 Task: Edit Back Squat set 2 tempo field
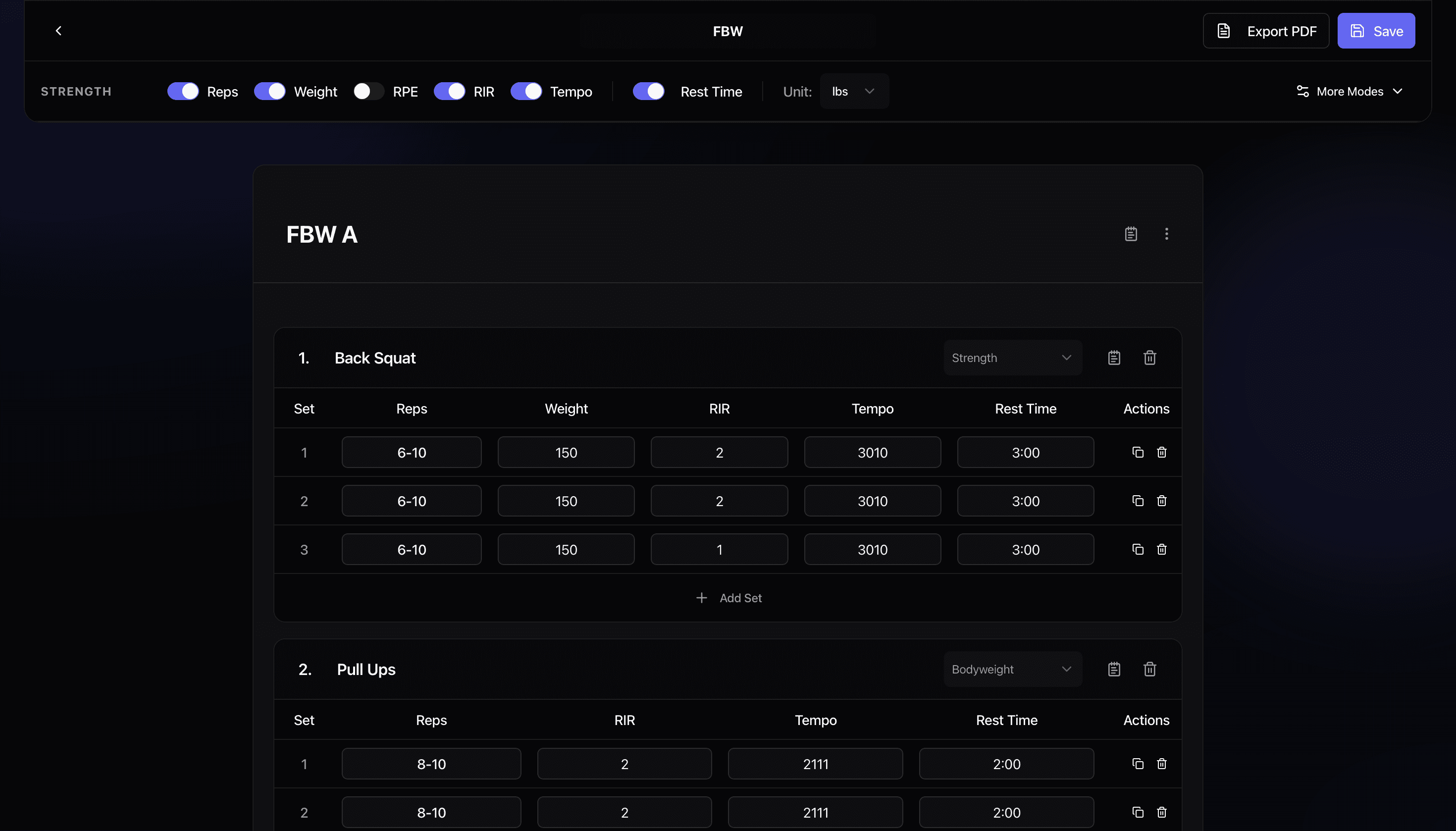873,501
